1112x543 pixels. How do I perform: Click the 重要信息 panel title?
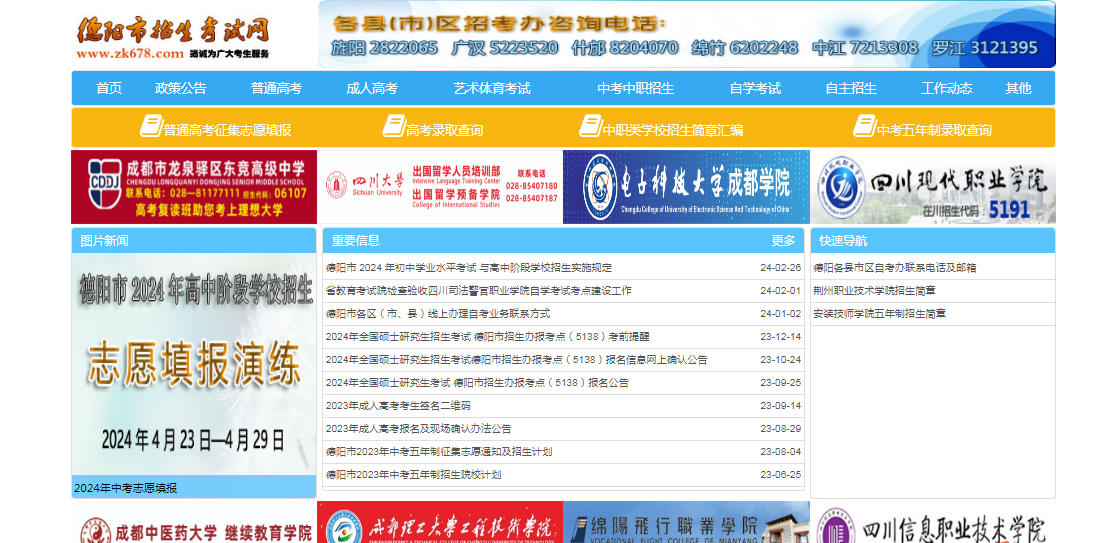[x=356, y=241]
